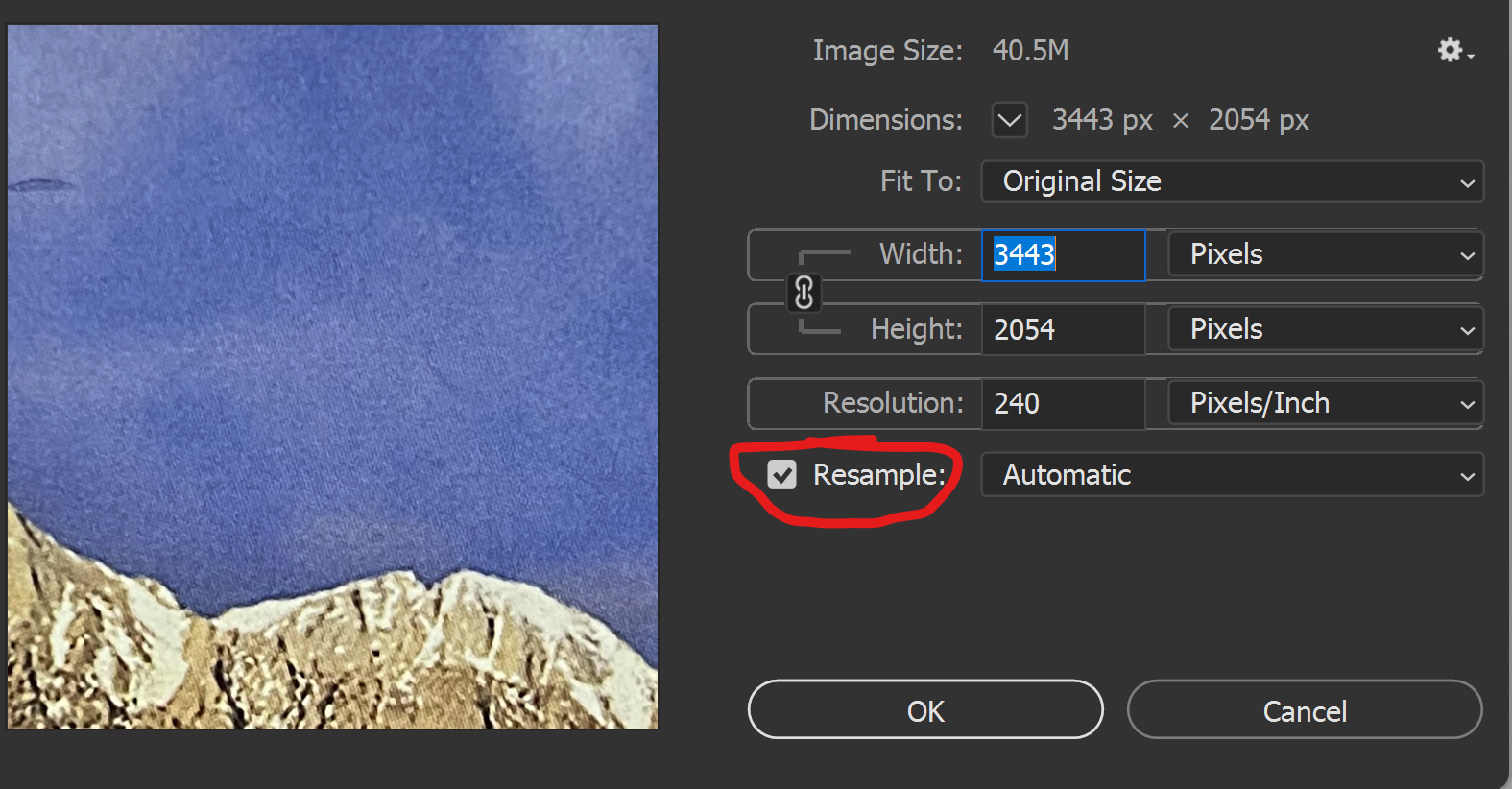Click the Dimensions label text
1512x789 pixels.
pyautogui.click(x=885, y=120)
